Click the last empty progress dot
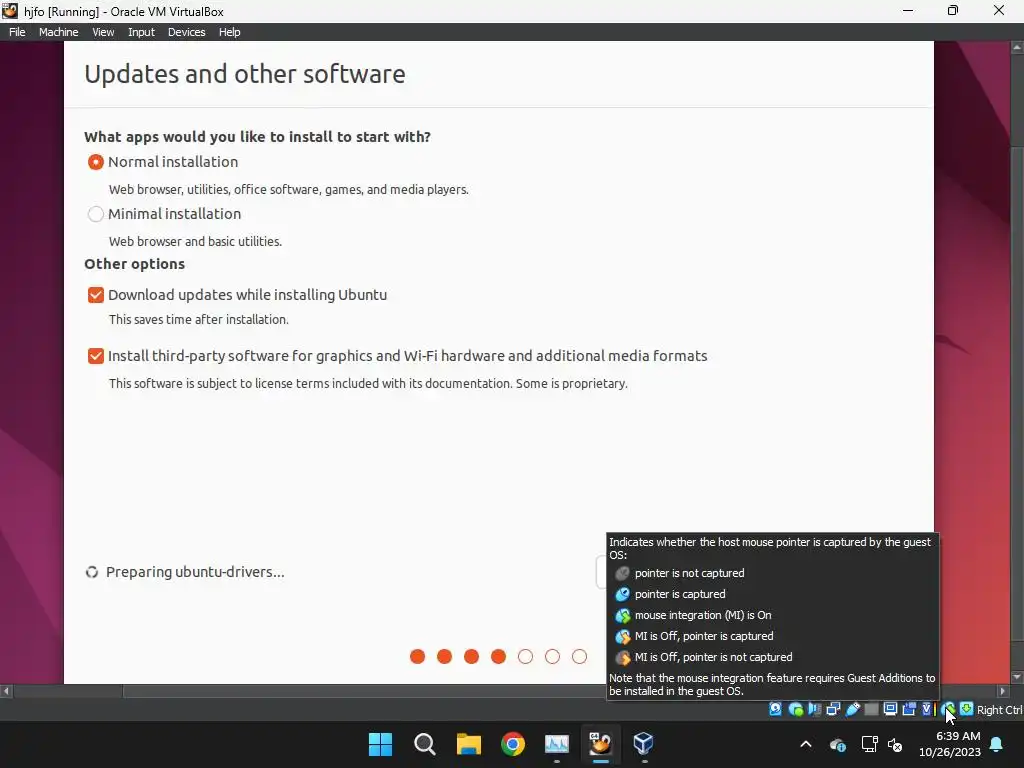 pos(579,657)
